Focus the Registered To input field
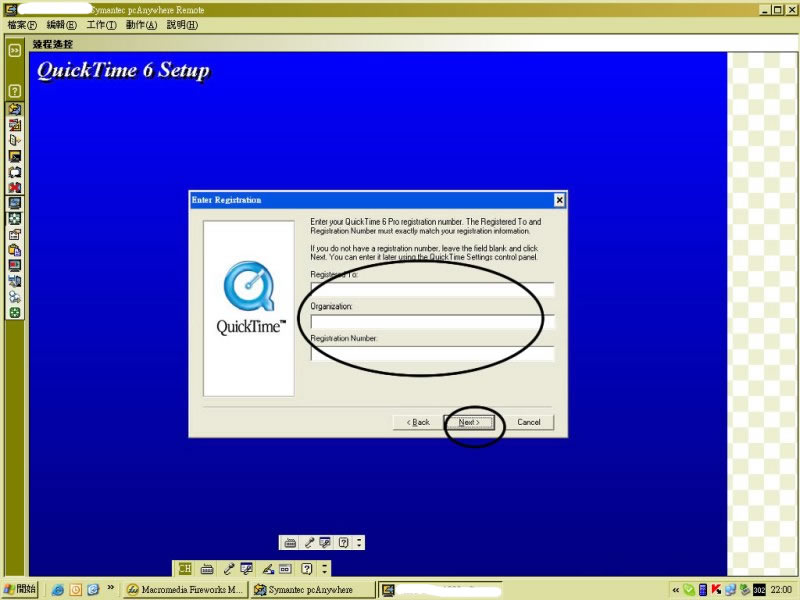Viewport: 800px width, 600px height. [x=432, y=290]
